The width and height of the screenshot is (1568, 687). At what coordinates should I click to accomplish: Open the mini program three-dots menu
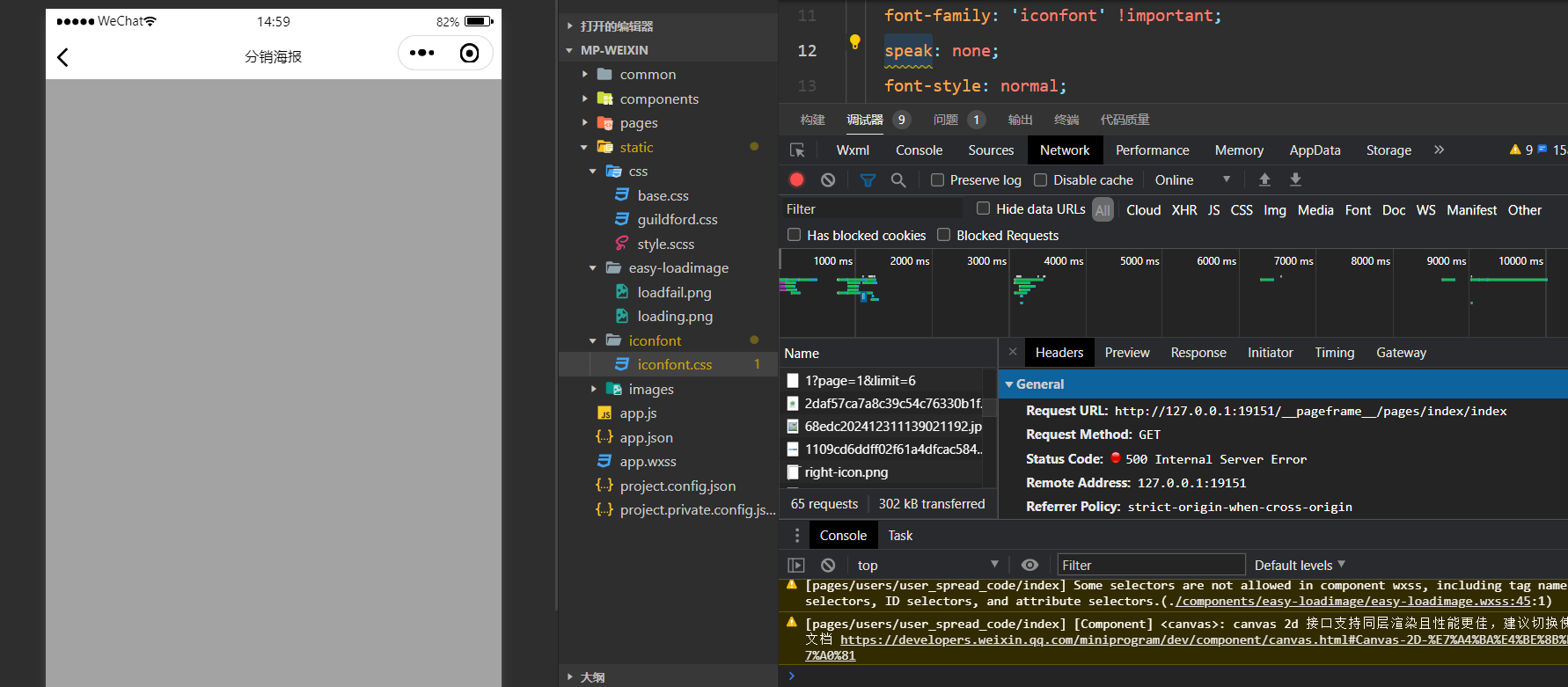coord(422,53)
